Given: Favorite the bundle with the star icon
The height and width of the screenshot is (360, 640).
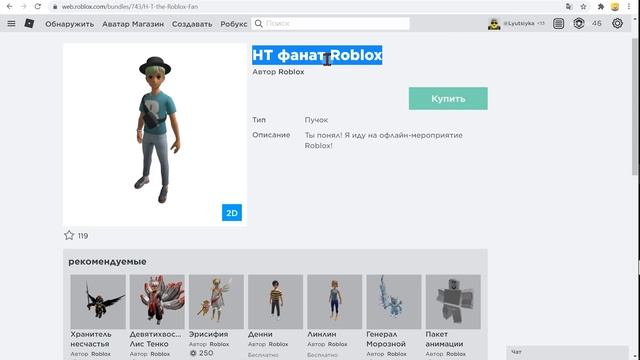Looking at the screenshot, I should pos(69,236).
